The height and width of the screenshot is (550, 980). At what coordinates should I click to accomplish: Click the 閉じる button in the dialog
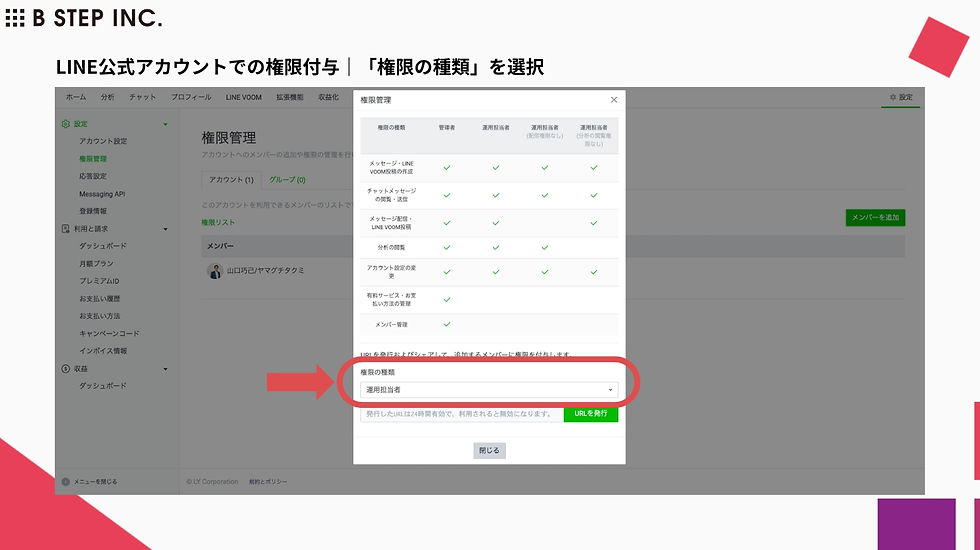[489, 451]
